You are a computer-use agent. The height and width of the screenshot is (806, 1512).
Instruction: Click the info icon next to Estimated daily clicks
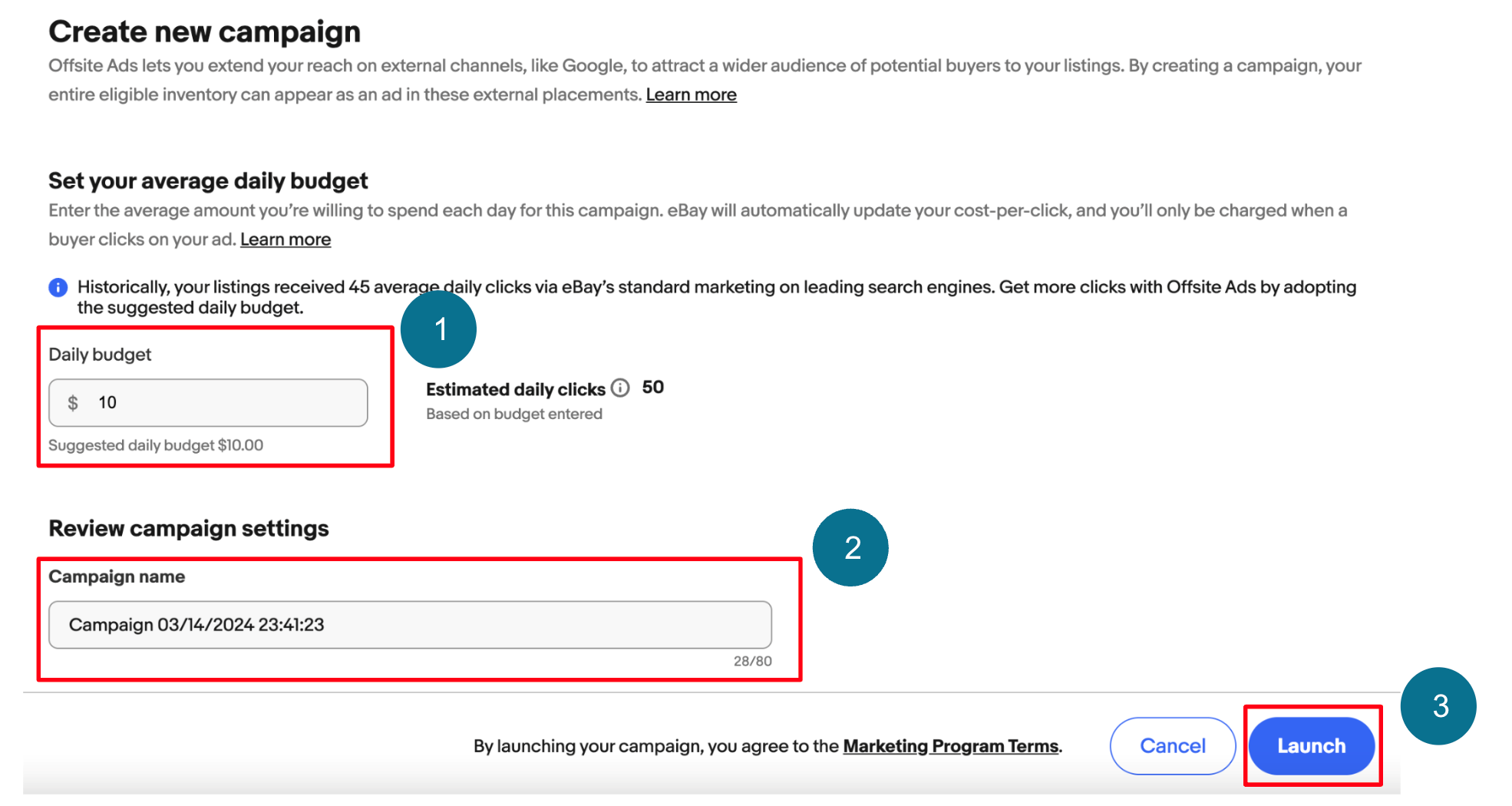point(620,388)
